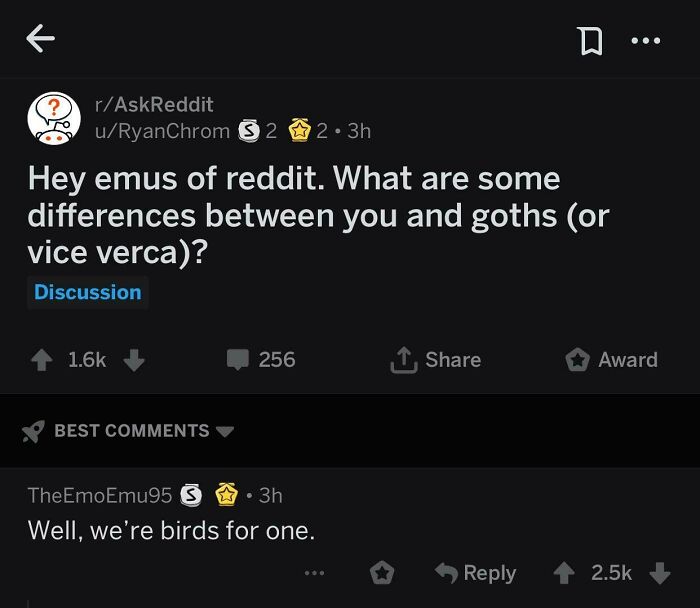Downvote the emus of reddit post
Image resolution: width=700 pixels, height=608 pixels.
(x=134, y=360)
